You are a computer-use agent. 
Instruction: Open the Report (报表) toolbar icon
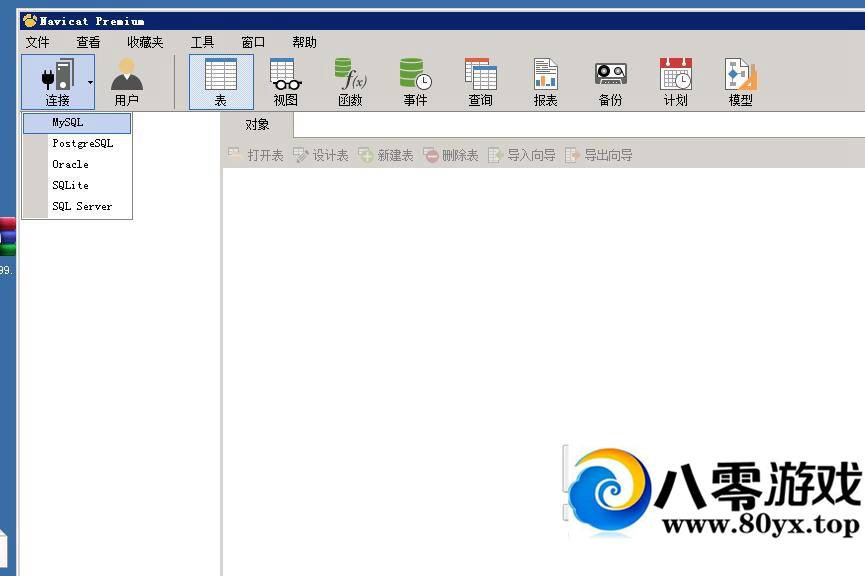point(546,82)
